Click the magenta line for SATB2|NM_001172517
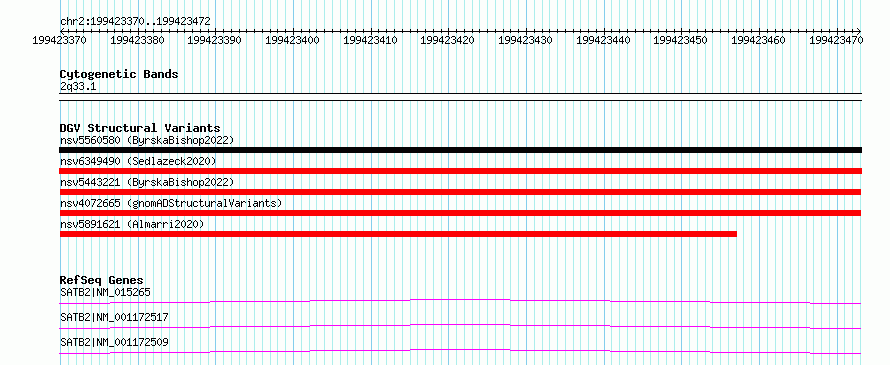 pyautogui.click(x=461, y=326)
